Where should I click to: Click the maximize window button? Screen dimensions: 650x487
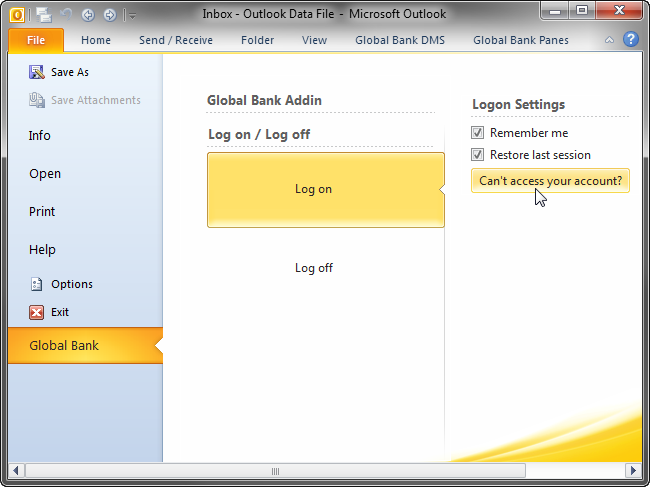582,10
